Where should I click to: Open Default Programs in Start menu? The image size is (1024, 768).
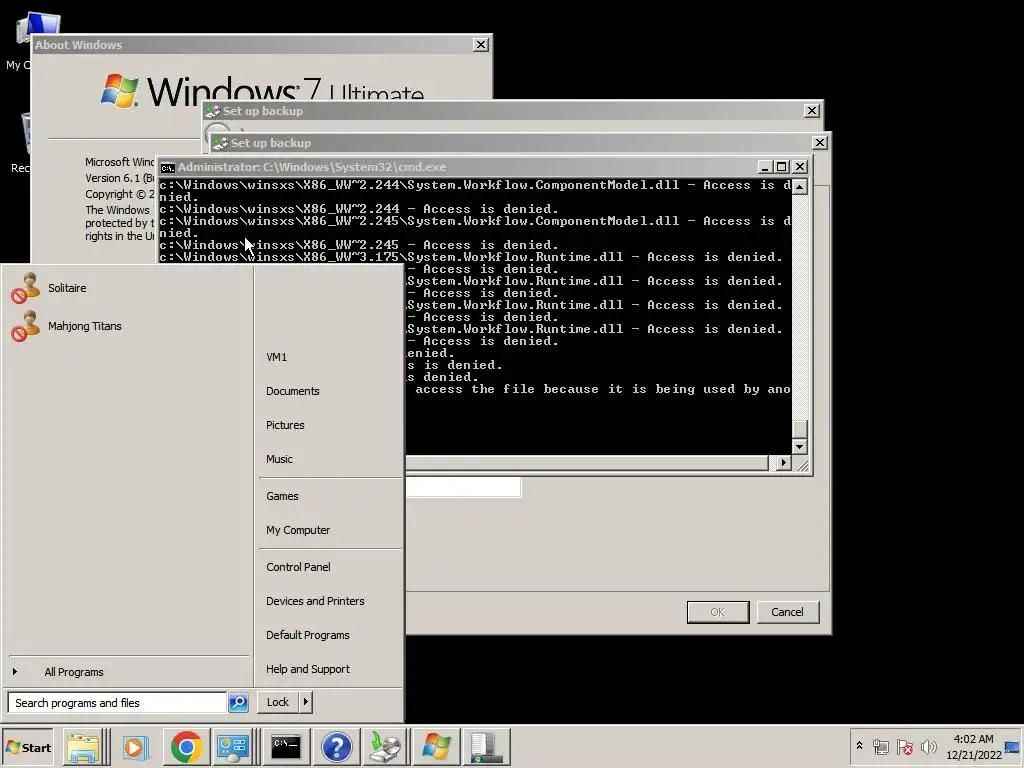(x=329, y=635)
